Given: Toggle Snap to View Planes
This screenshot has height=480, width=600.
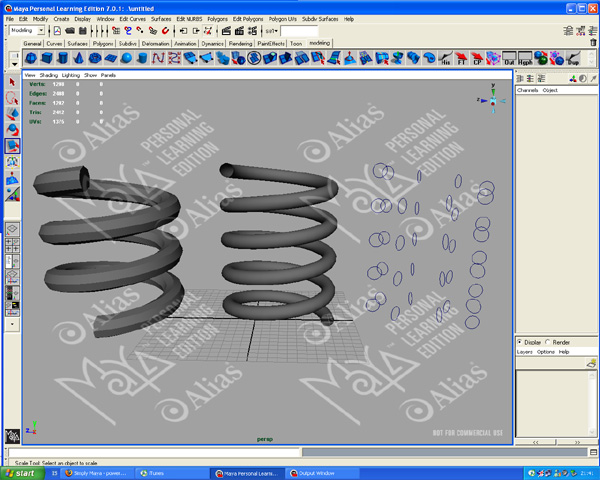Looking at the screenshot, I should [153, 31].
